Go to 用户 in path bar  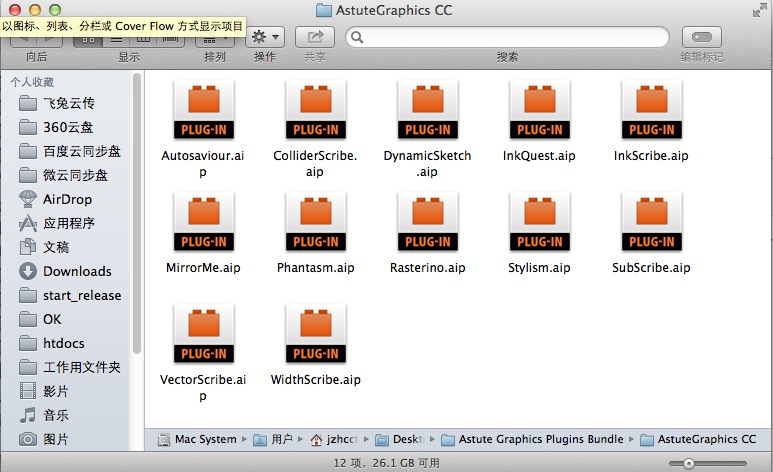[273, 439]
